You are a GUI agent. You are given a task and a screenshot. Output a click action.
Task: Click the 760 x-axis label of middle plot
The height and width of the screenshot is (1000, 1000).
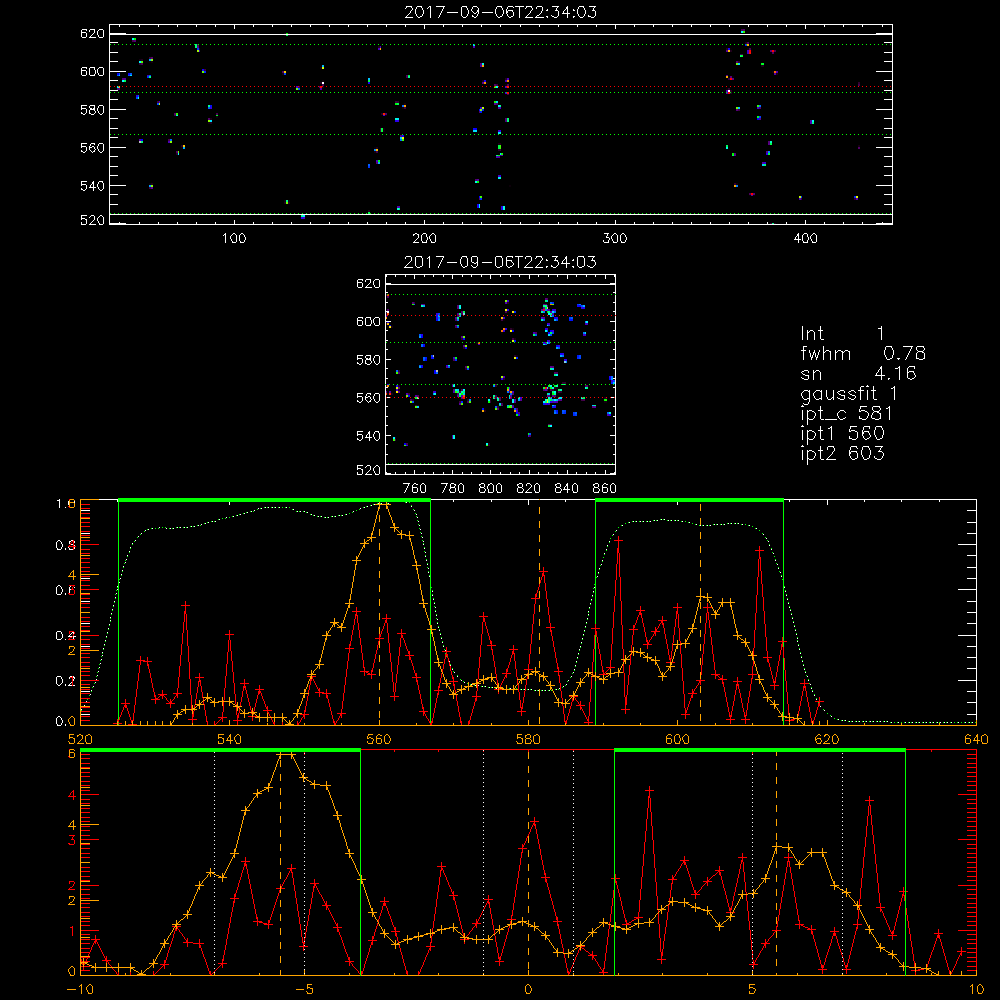pyautogui.click(x=415, y=489)
